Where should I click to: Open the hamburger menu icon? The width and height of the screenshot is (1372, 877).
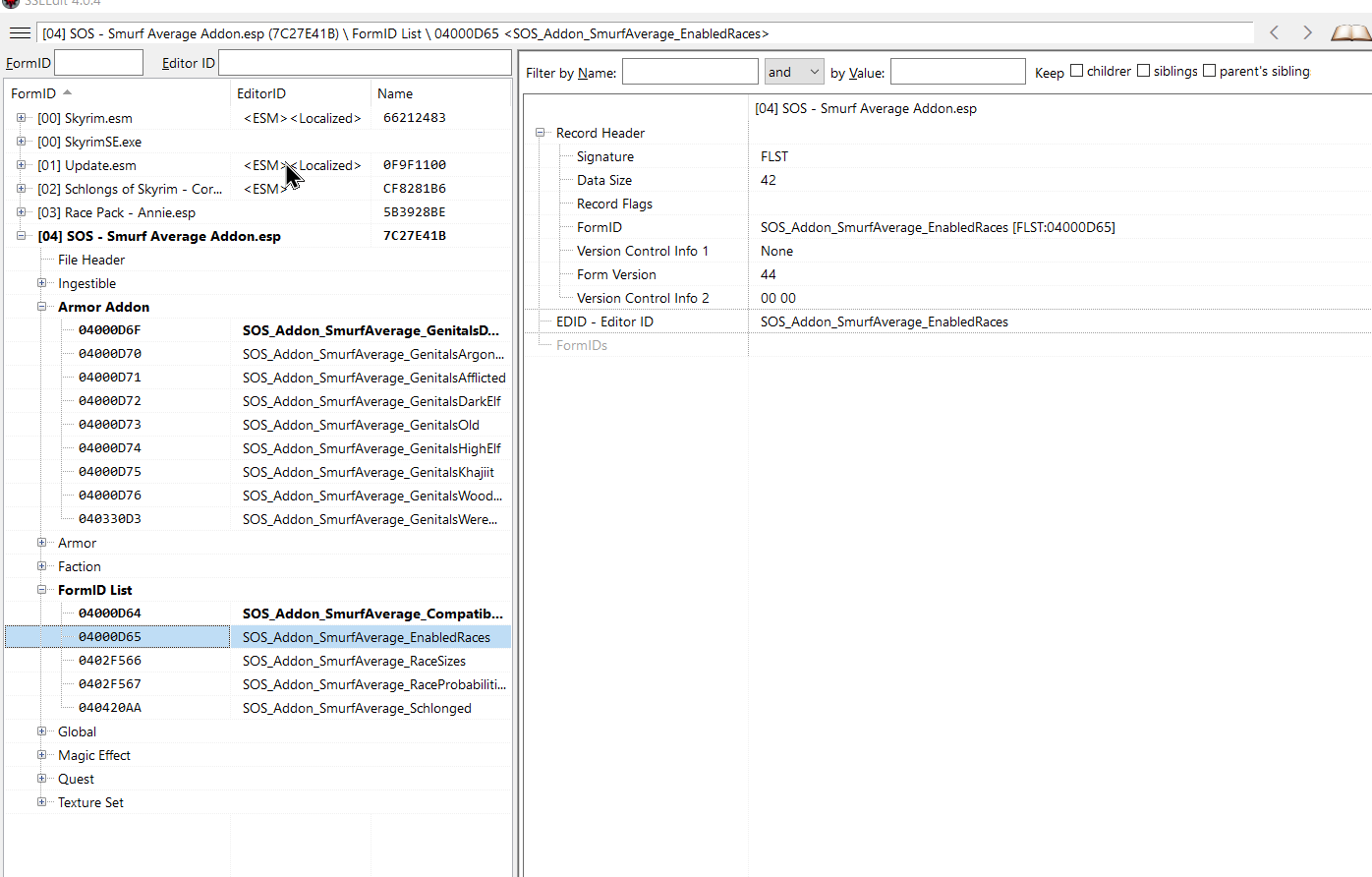20,33
